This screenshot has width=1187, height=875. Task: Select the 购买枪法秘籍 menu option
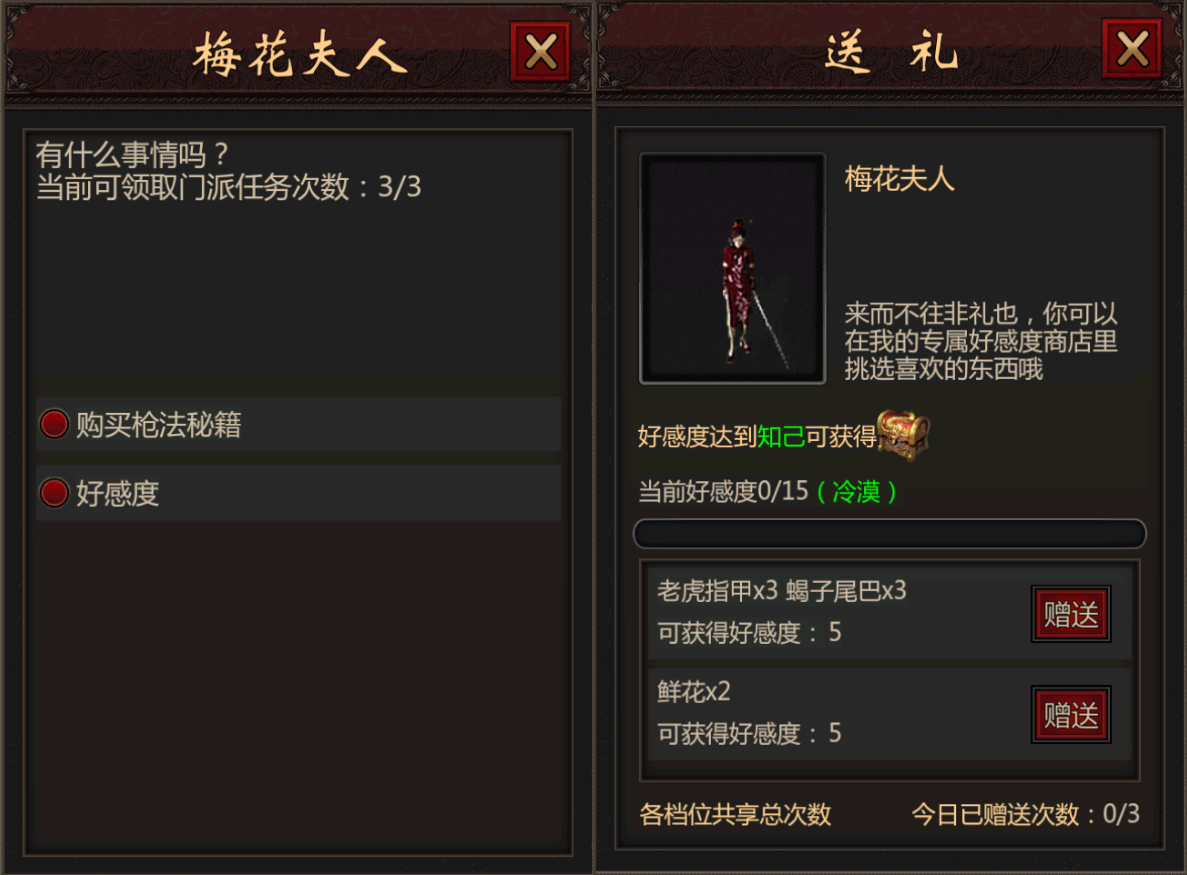click(298, 424)
